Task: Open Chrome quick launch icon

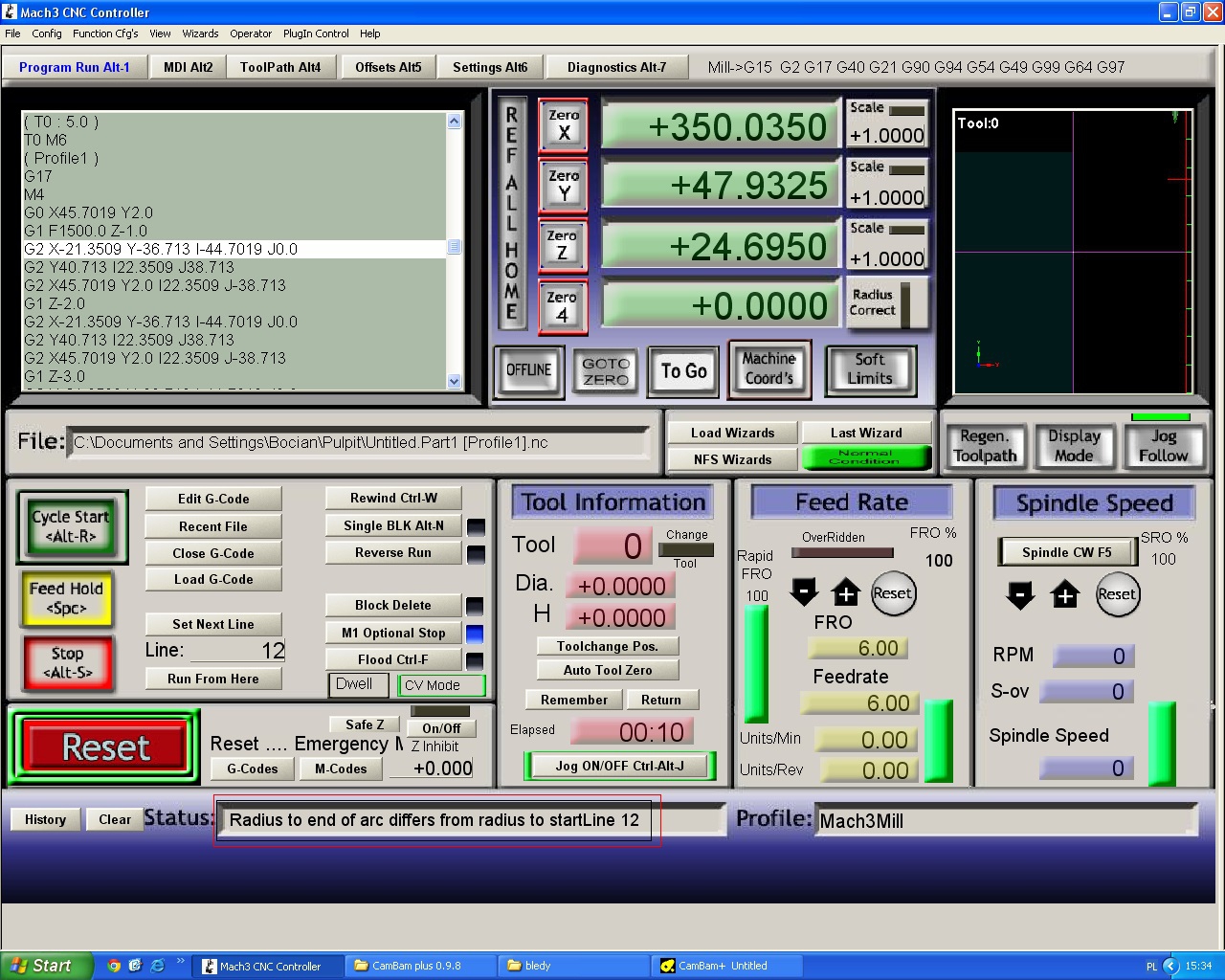Action: [x=114, y=966]
